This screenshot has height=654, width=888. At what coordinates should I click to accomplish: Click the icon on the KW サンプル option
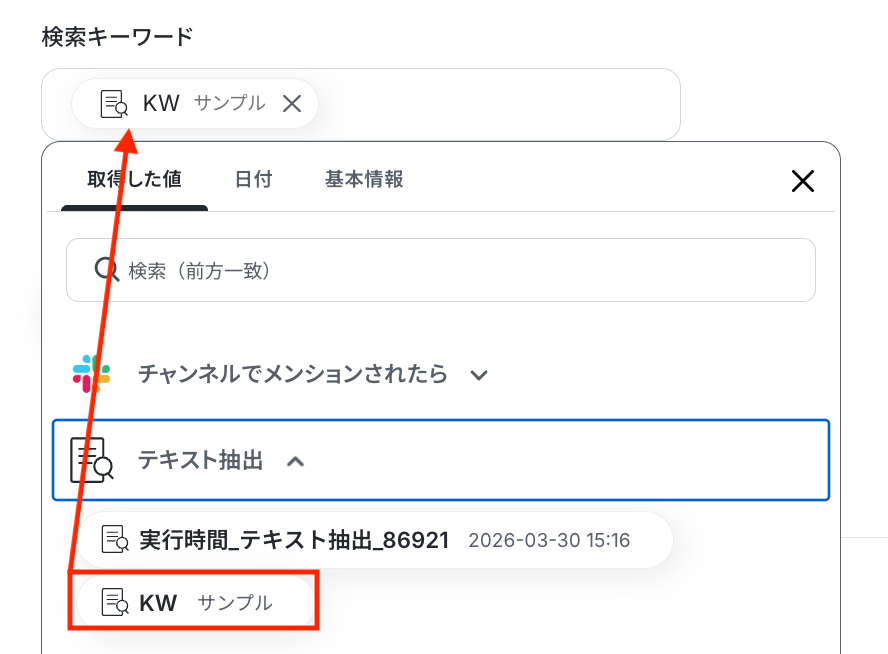pos(115,602)
